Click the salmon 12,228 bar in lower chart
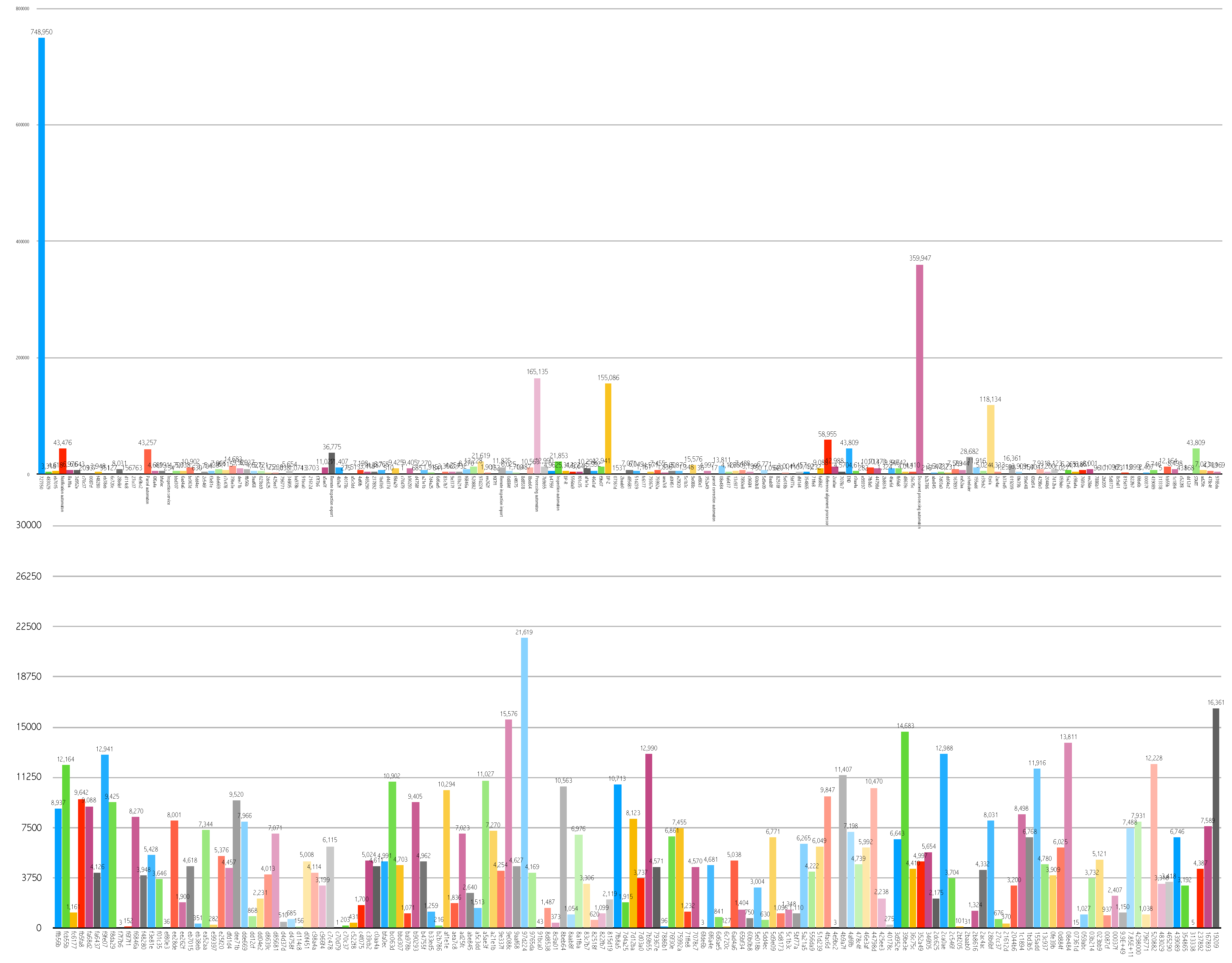This screenshot has height=963, width=1232. pos(1154,846)
